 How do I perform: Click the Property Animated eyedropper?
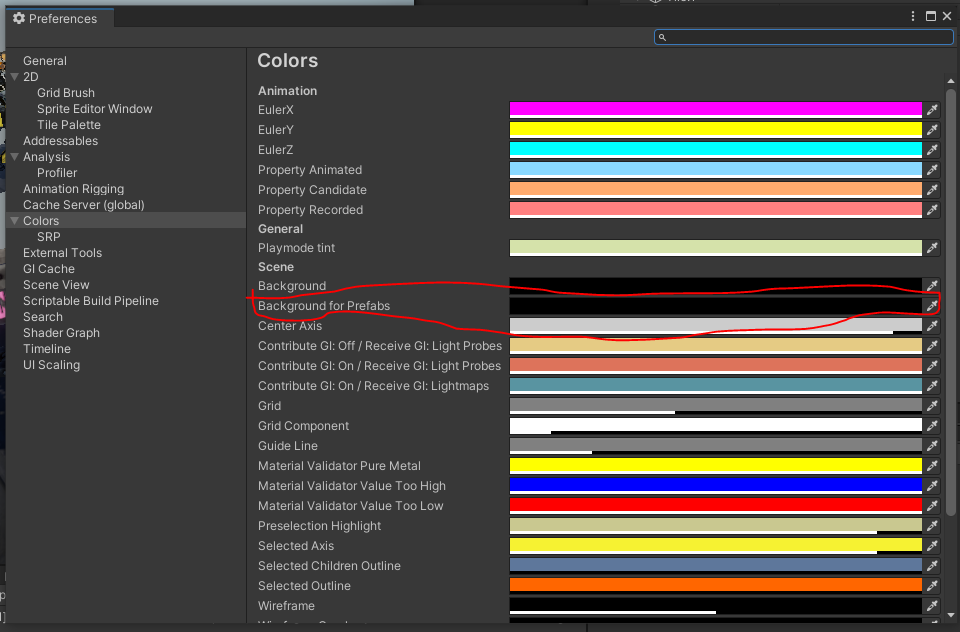pos(933,170)
